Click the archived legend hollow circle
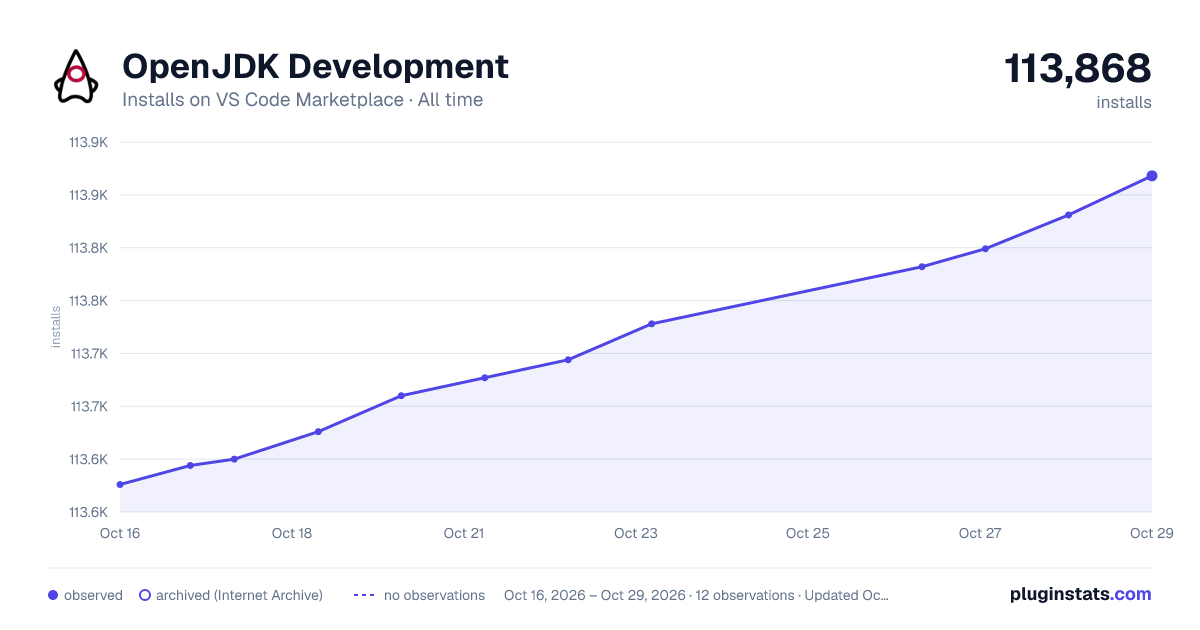This screenshot has width=1200, height=630. tap(144, 595)
